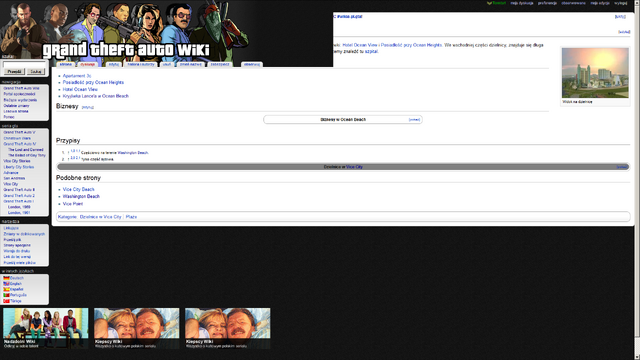Click the English flag icon
Viewport: 640px width, 360px height.
[x=6, y=284]
